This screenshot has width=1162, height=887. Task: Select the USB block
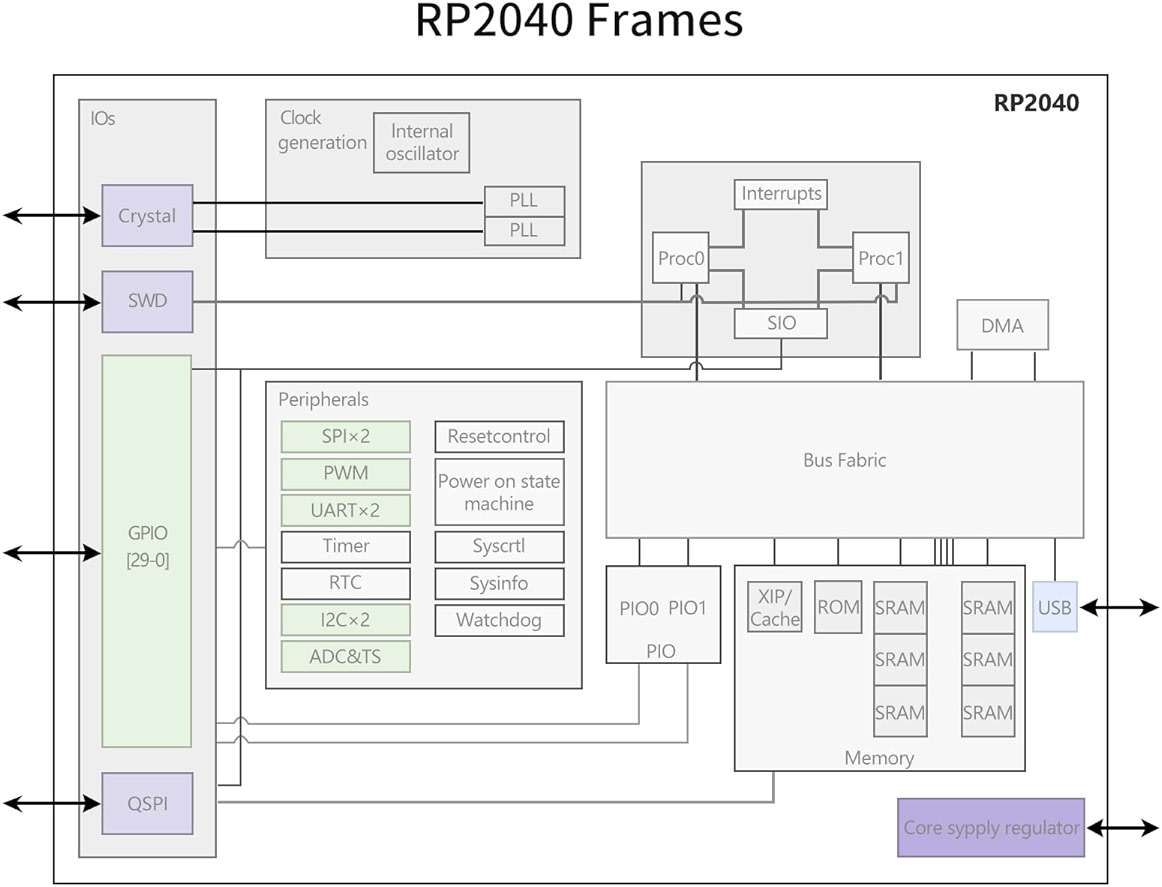click(x=1055, y=607)
